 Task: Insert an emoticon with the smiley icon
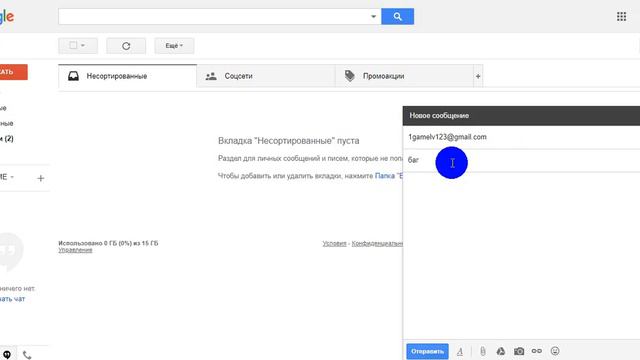coord(555,351)
